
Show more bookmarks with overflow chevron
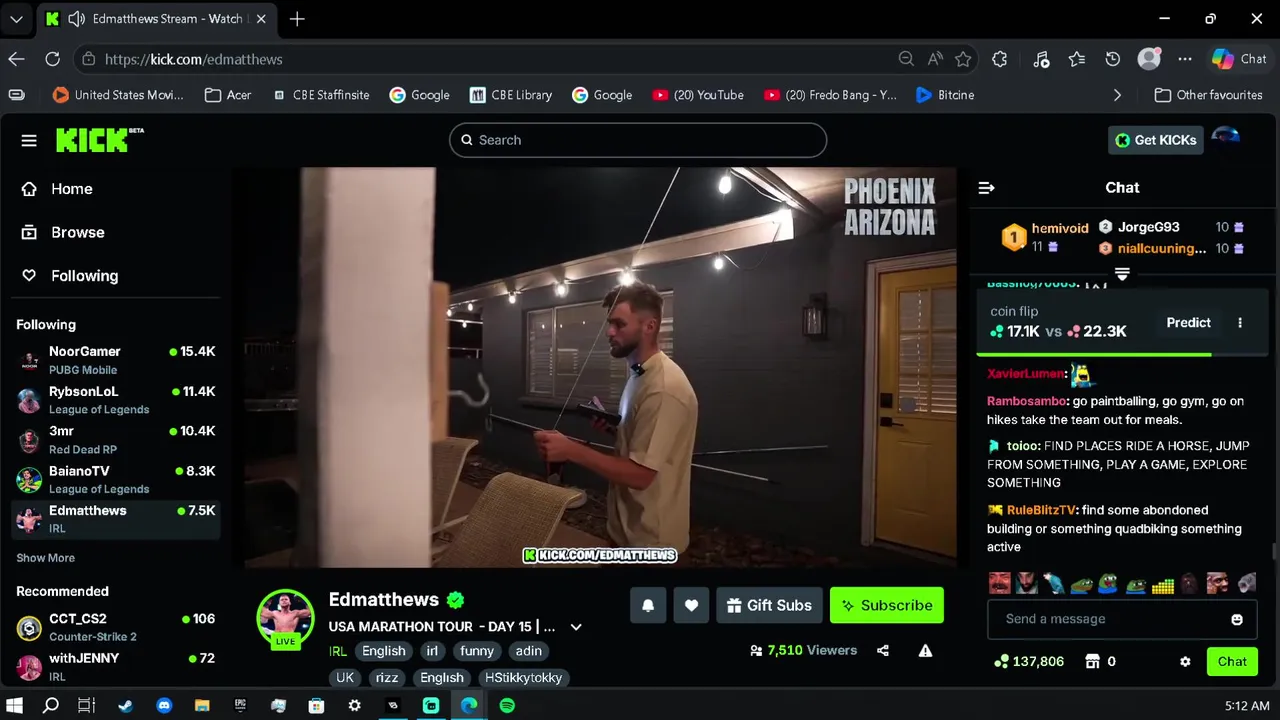click(1117, 95)
